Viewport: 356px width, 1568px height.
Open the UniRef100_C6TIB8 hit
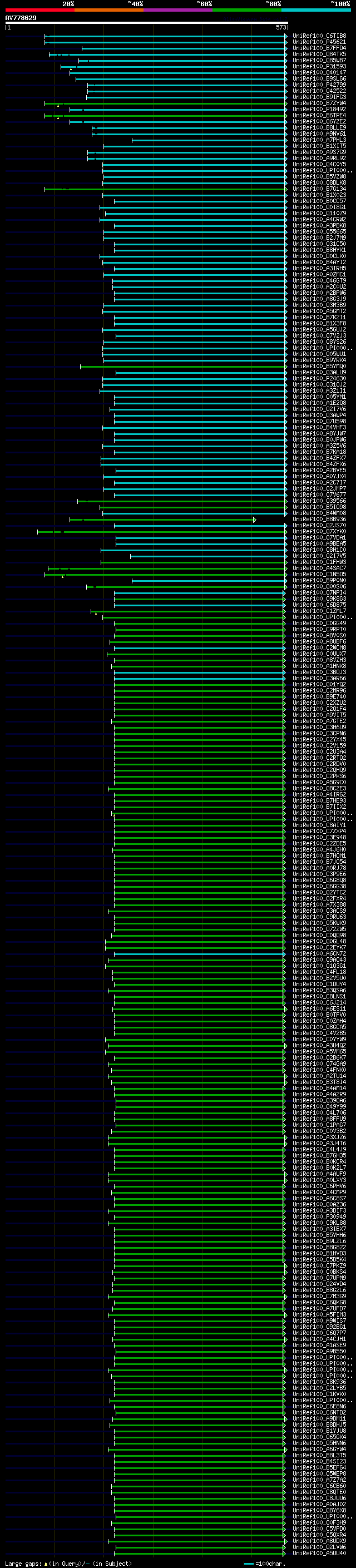tap(319, 37)
